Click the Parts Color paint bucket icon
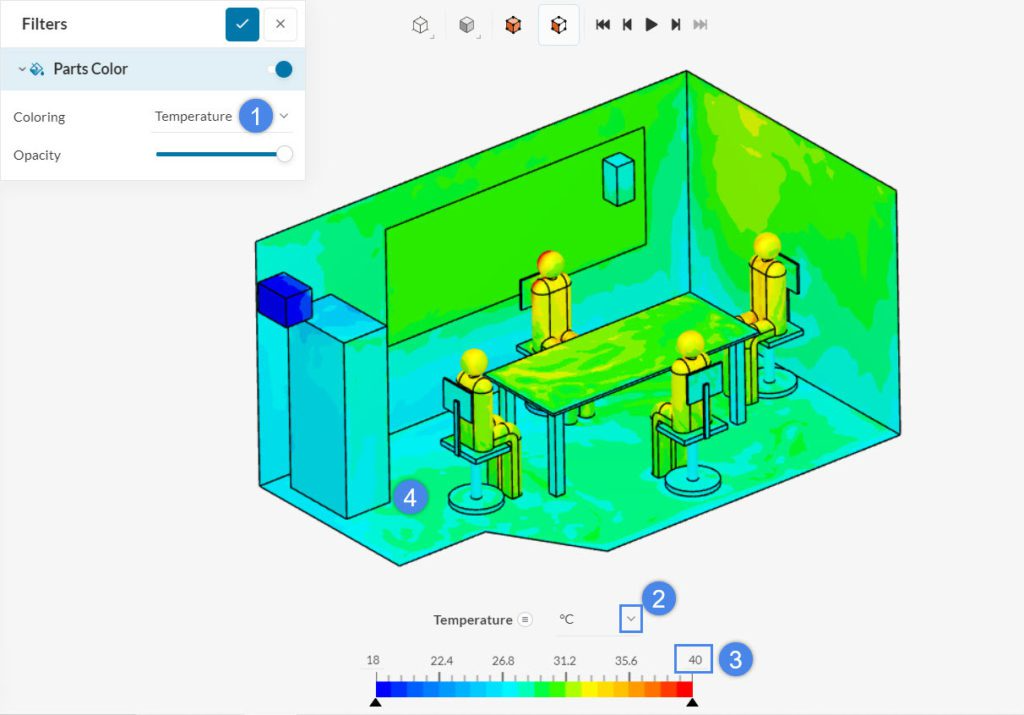 click(x=37, y=69)
